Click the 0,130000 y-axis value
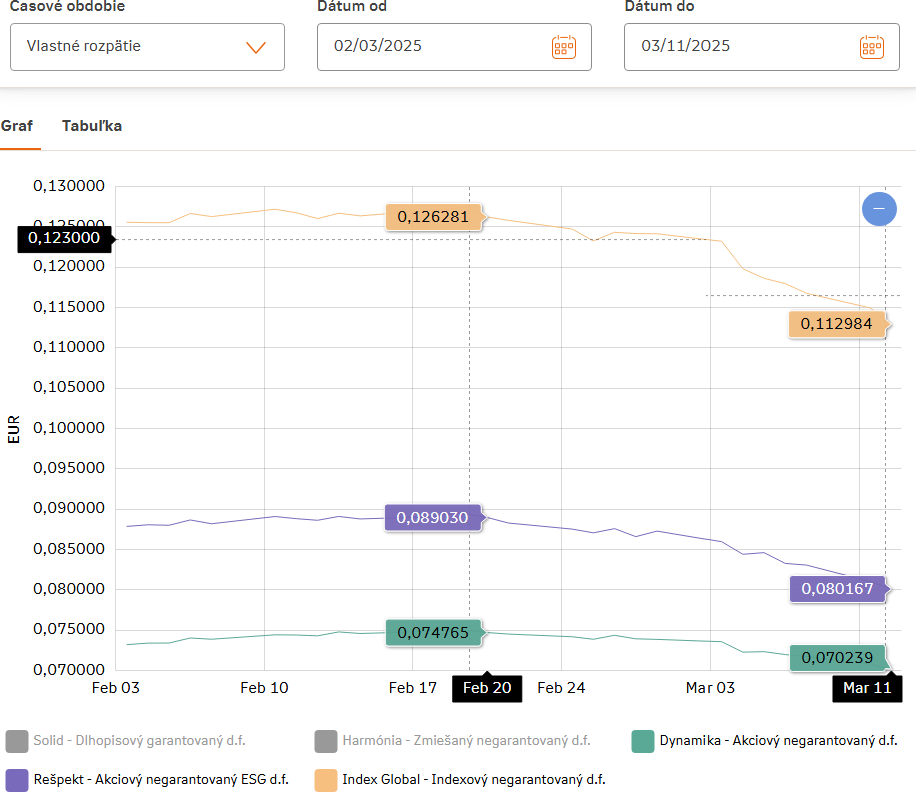This screenshot has height=802, width=916. click(x=69, y=186)
